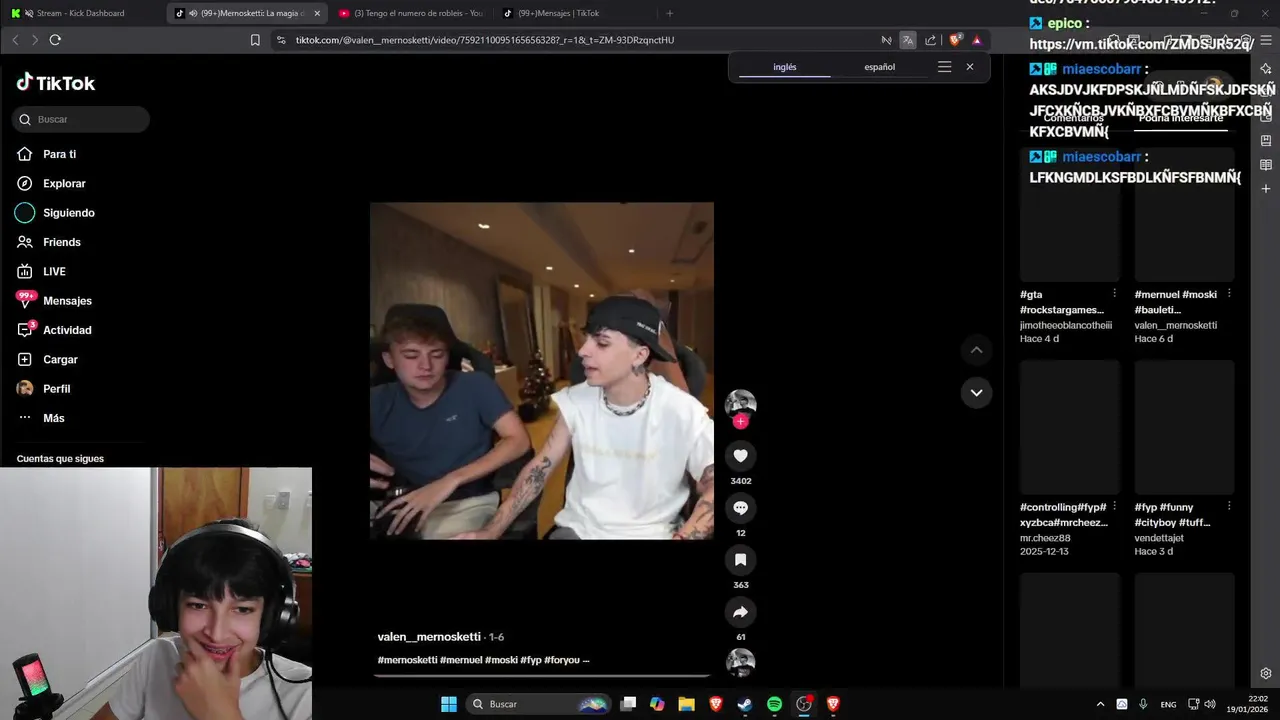Open the spinning sound disc avatar
This screenshot has width=1280, height=720.
point(740,662)
